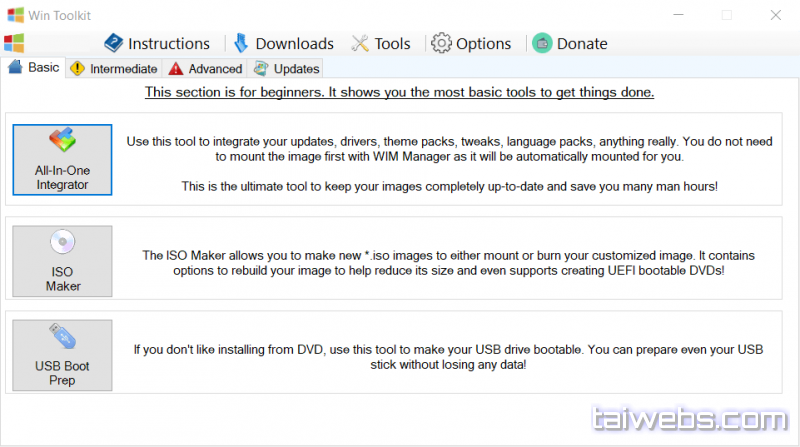800x447 pixels.
Task: Click the USB bootable drive description text
Action: click(447, 357)
